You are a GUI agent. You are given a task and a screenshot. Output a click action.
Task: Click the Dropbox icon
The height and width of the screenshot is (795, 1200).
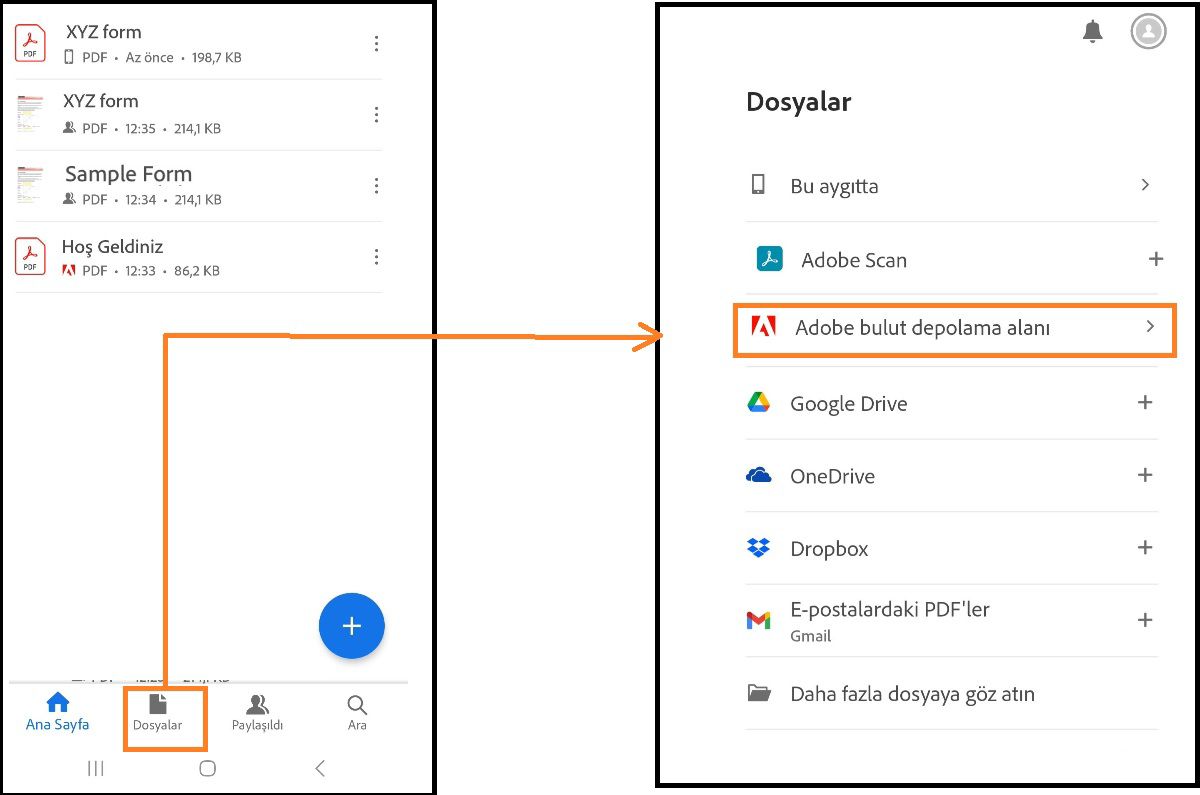[x=758, y=547]
